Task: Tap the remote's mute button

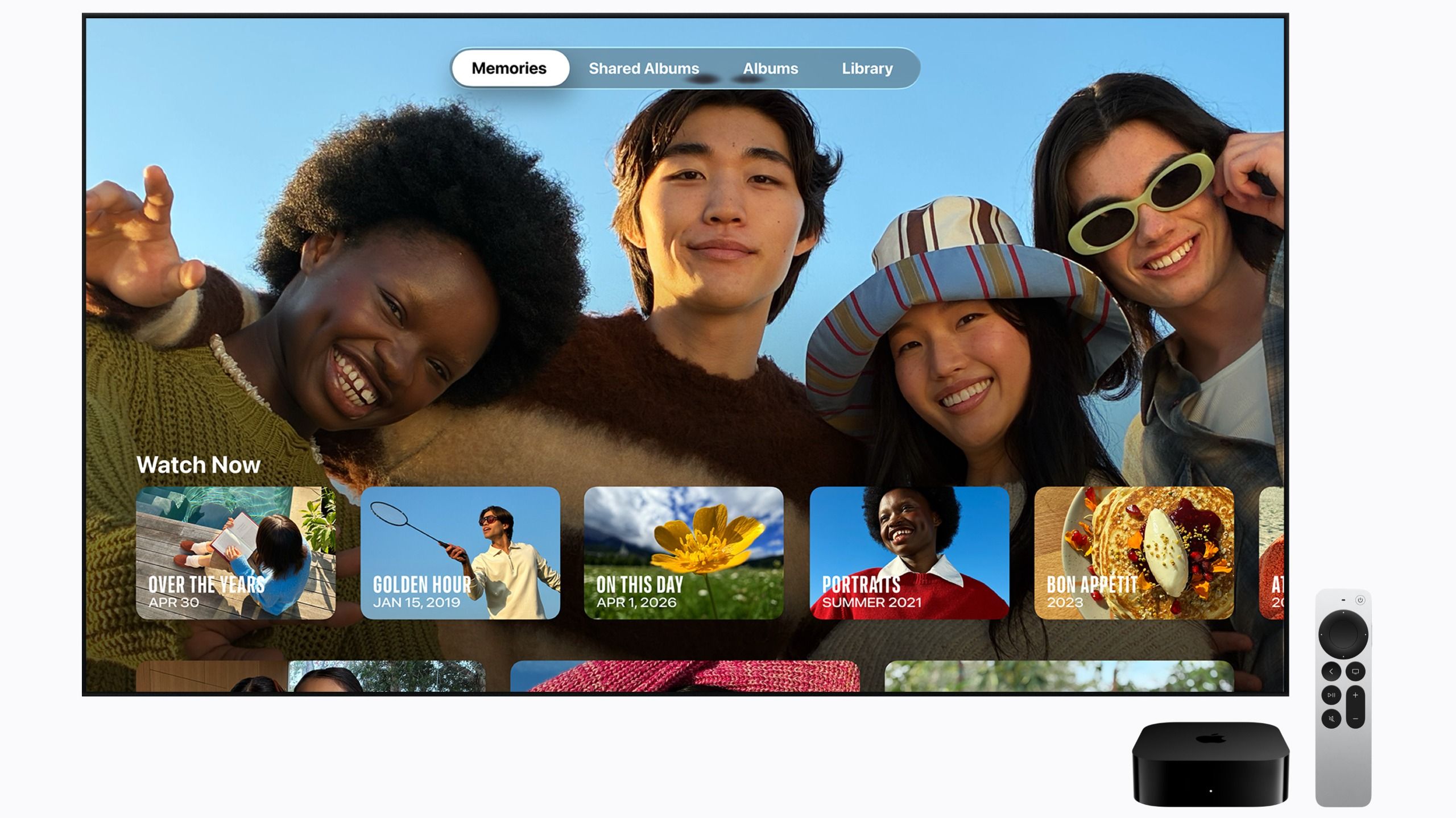Action: tap(1331, 719)
